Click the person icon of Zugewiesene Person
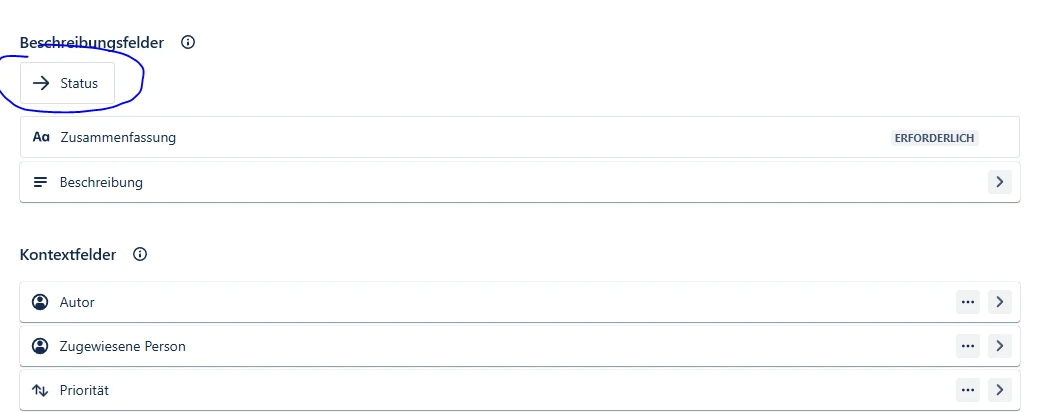The image size is (1037, 412). [40, 346]
